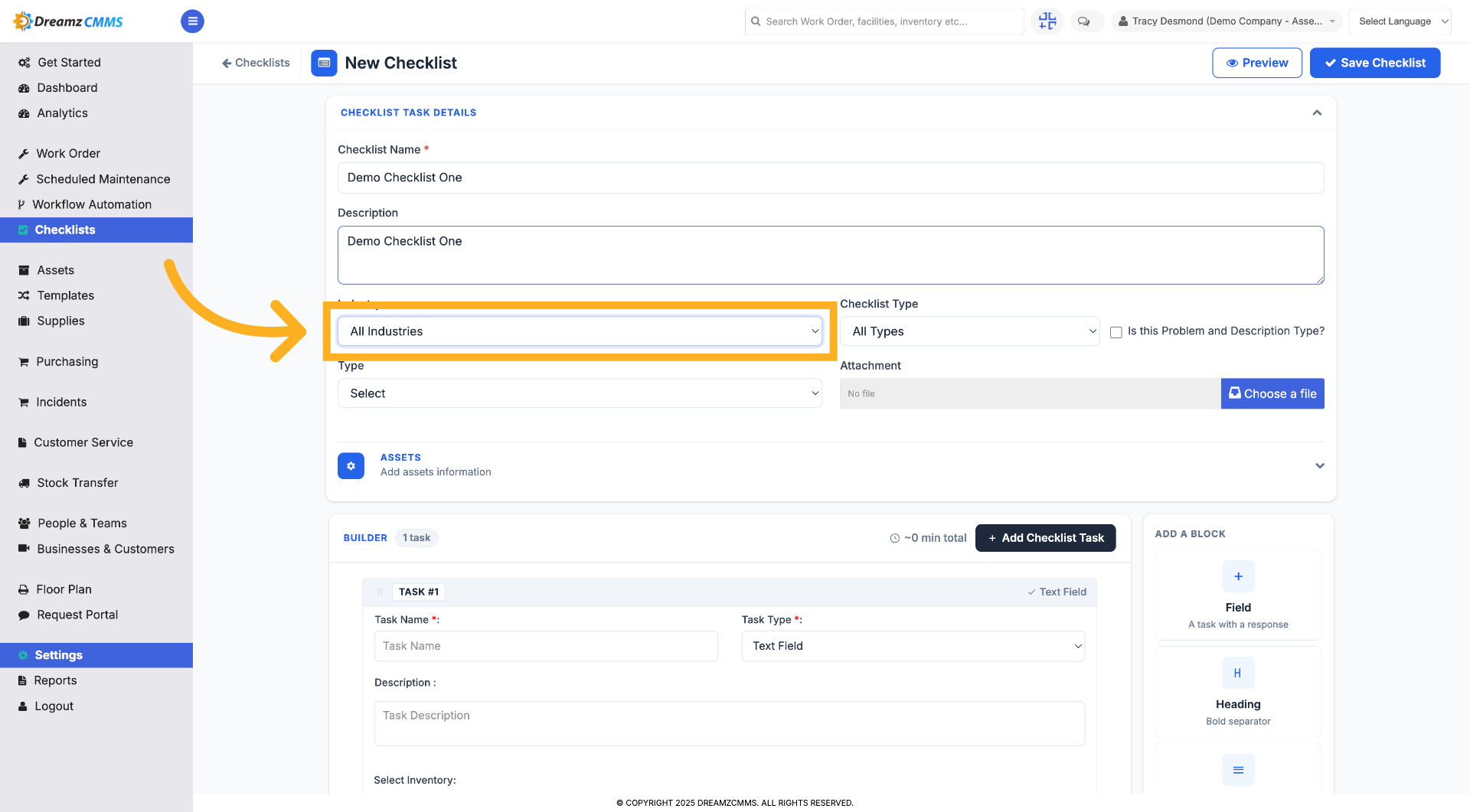Open the Checklist Type All Types dropdown

[969, 331]
